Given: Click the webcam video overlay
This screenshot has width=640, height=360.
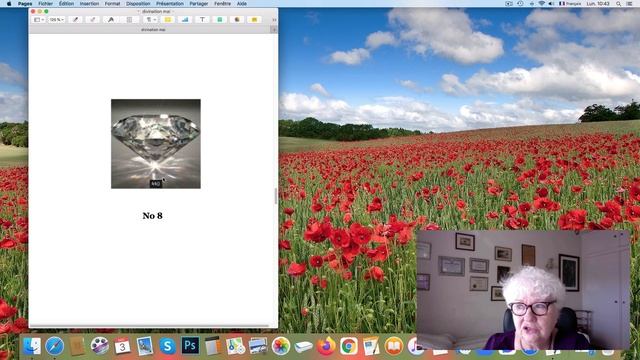Looking at the screenshot, I should [x=522, y=290].
